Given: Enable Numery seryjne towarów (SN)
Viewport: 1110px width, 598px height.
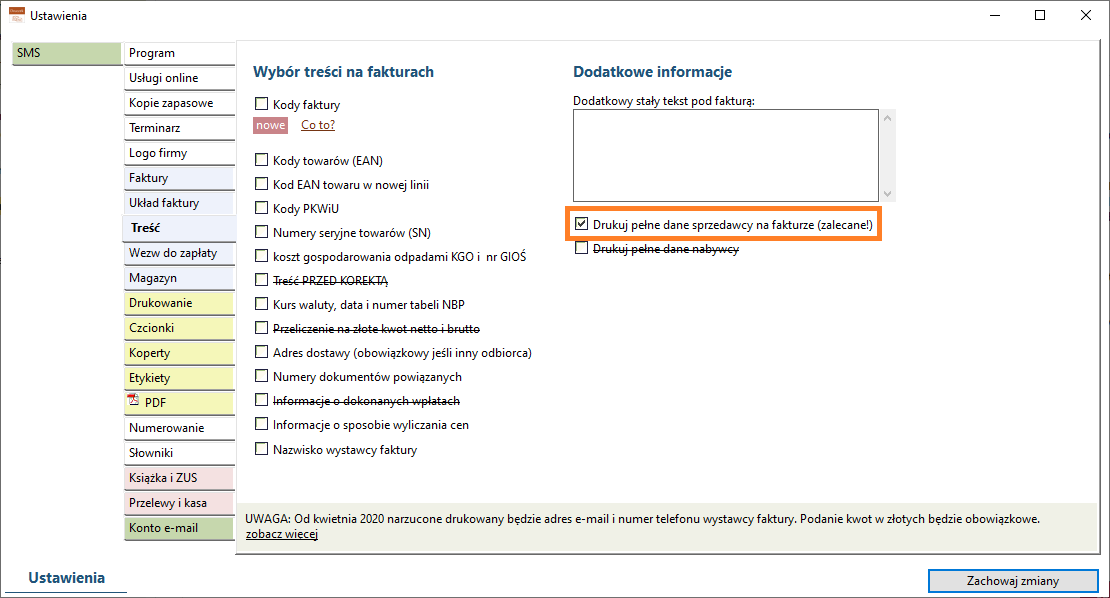Looking at the screenshot, I should coord(261,232).
